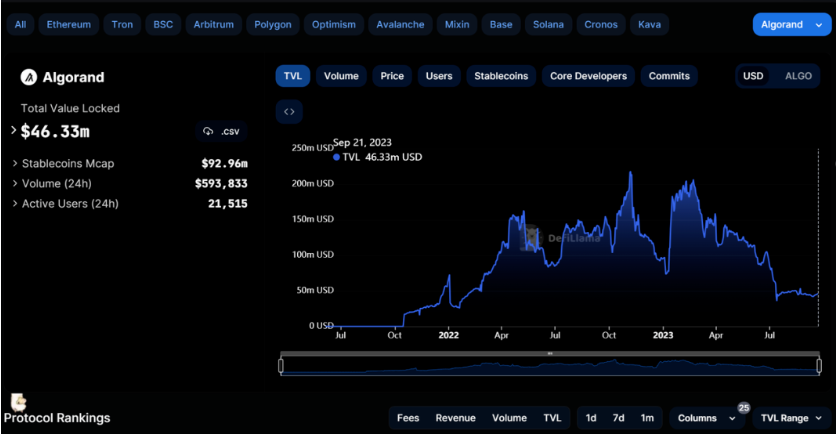Click the llama icon above Protocol Rankings

coord(18,402)
